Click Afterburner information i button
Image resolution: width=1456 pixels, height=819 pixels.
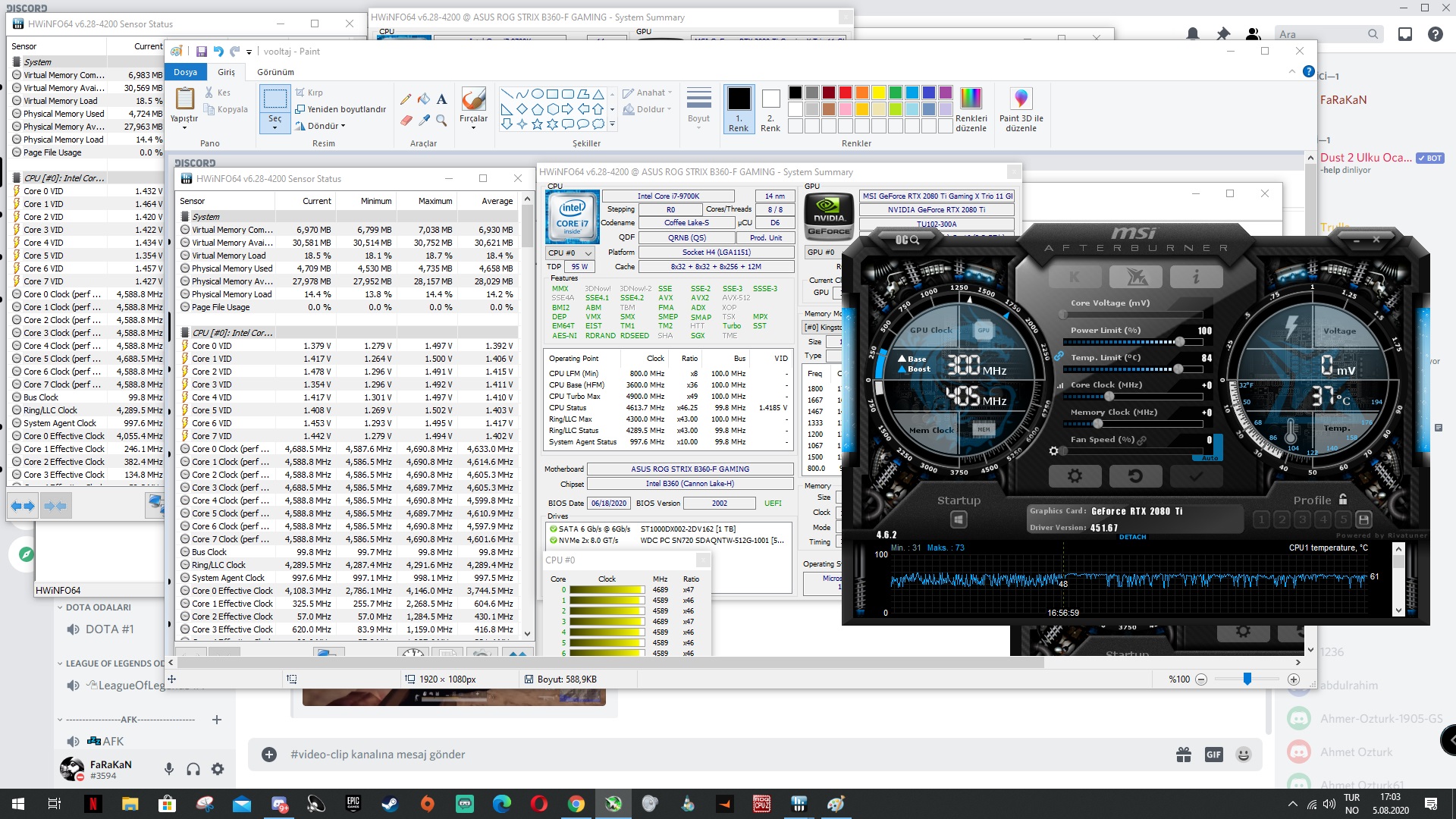1196,277
